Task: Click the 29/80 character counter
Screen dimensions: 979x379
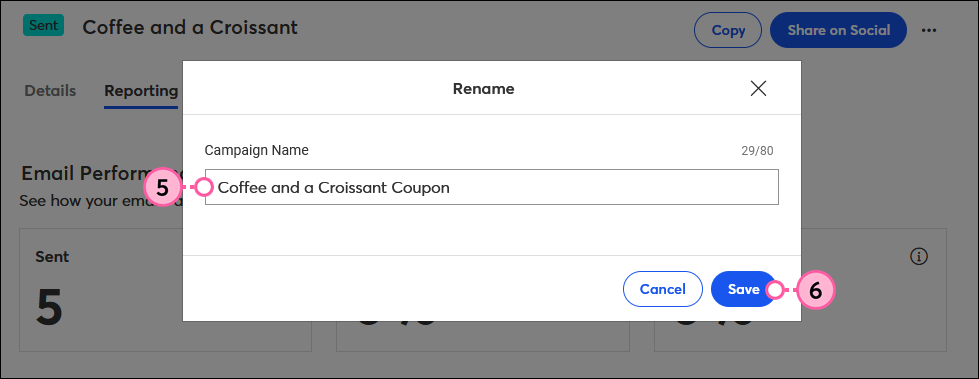Action: [x=758, y=151]
